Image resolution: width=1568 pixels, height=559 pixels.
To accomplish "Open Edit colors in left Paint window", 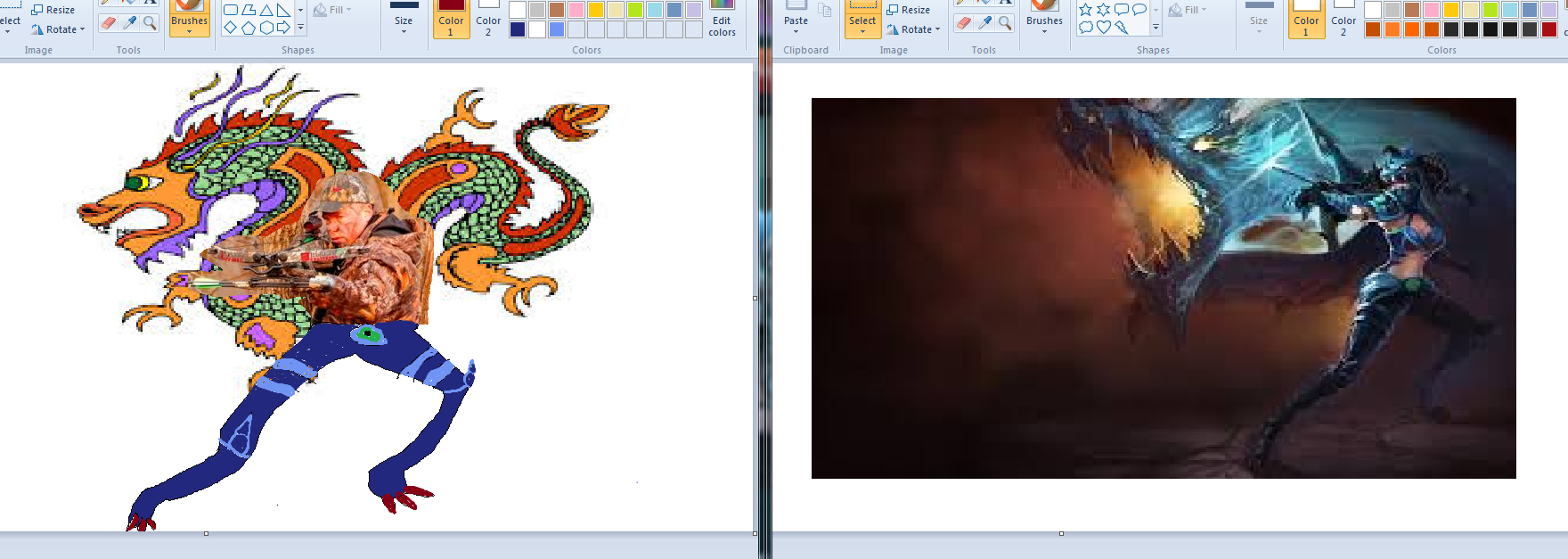I will (x=723, y=20).
